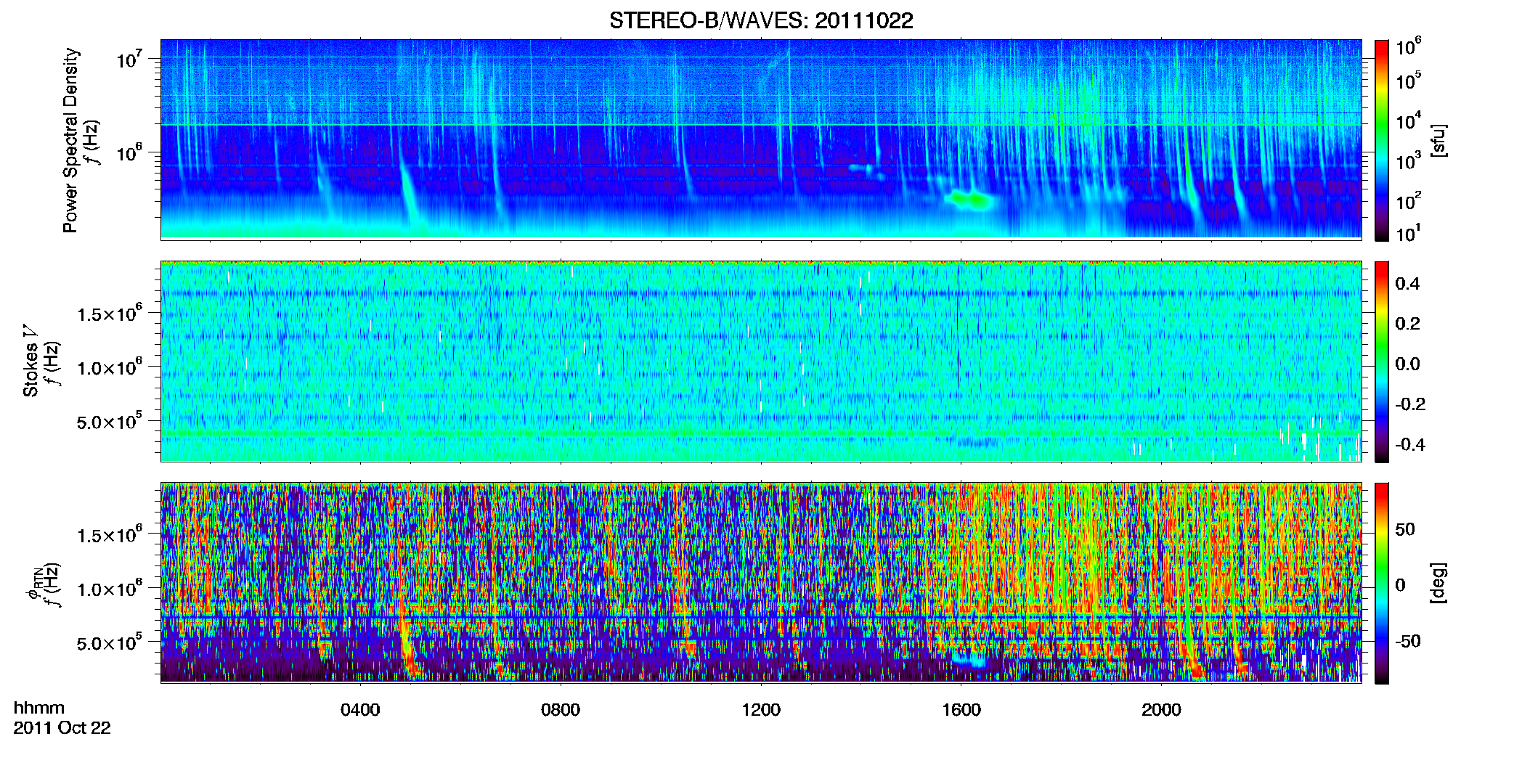Click the "[deg]" unit label

click(1438, 583)
